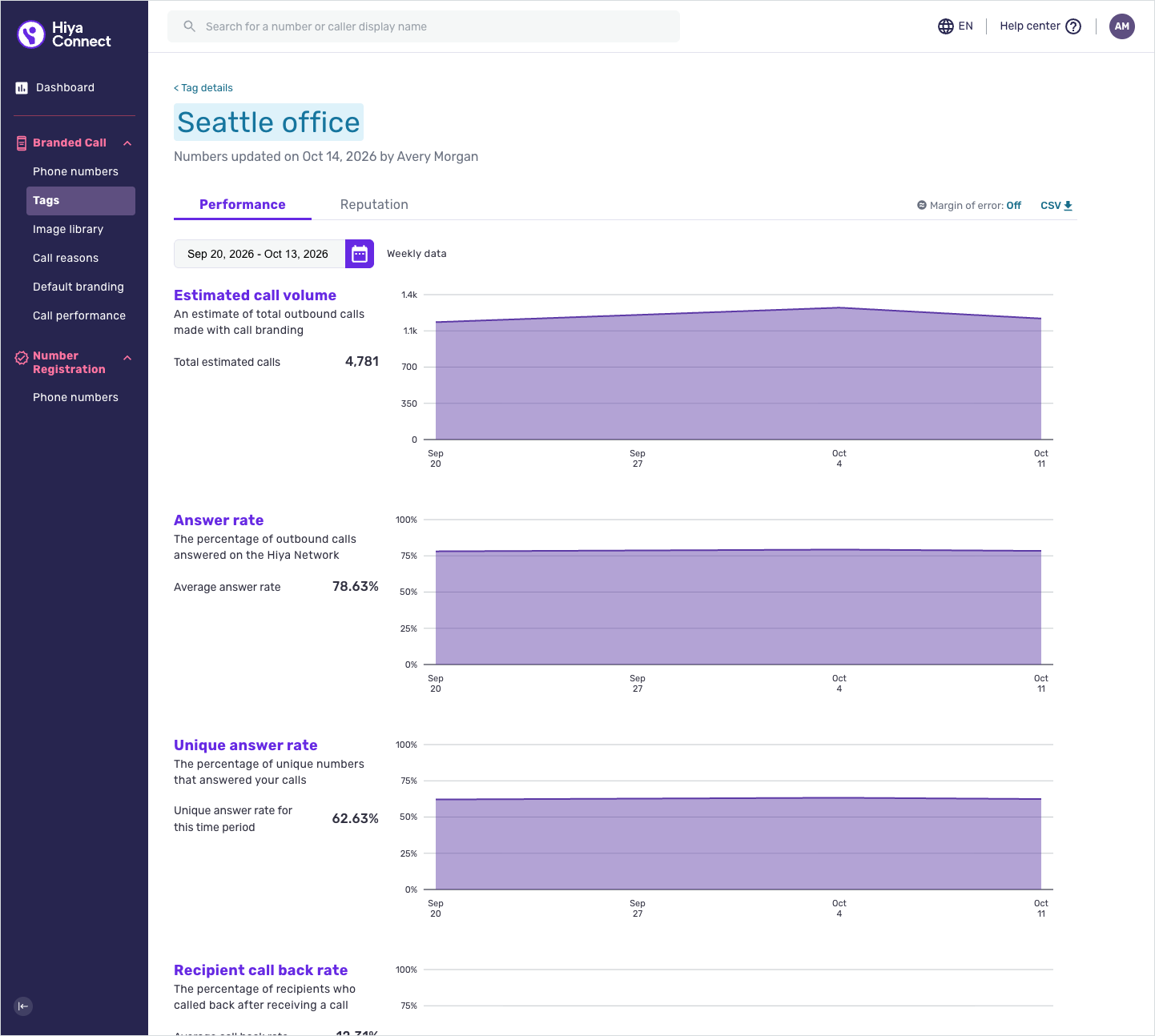Click the Unique answer rate heading

246,745
